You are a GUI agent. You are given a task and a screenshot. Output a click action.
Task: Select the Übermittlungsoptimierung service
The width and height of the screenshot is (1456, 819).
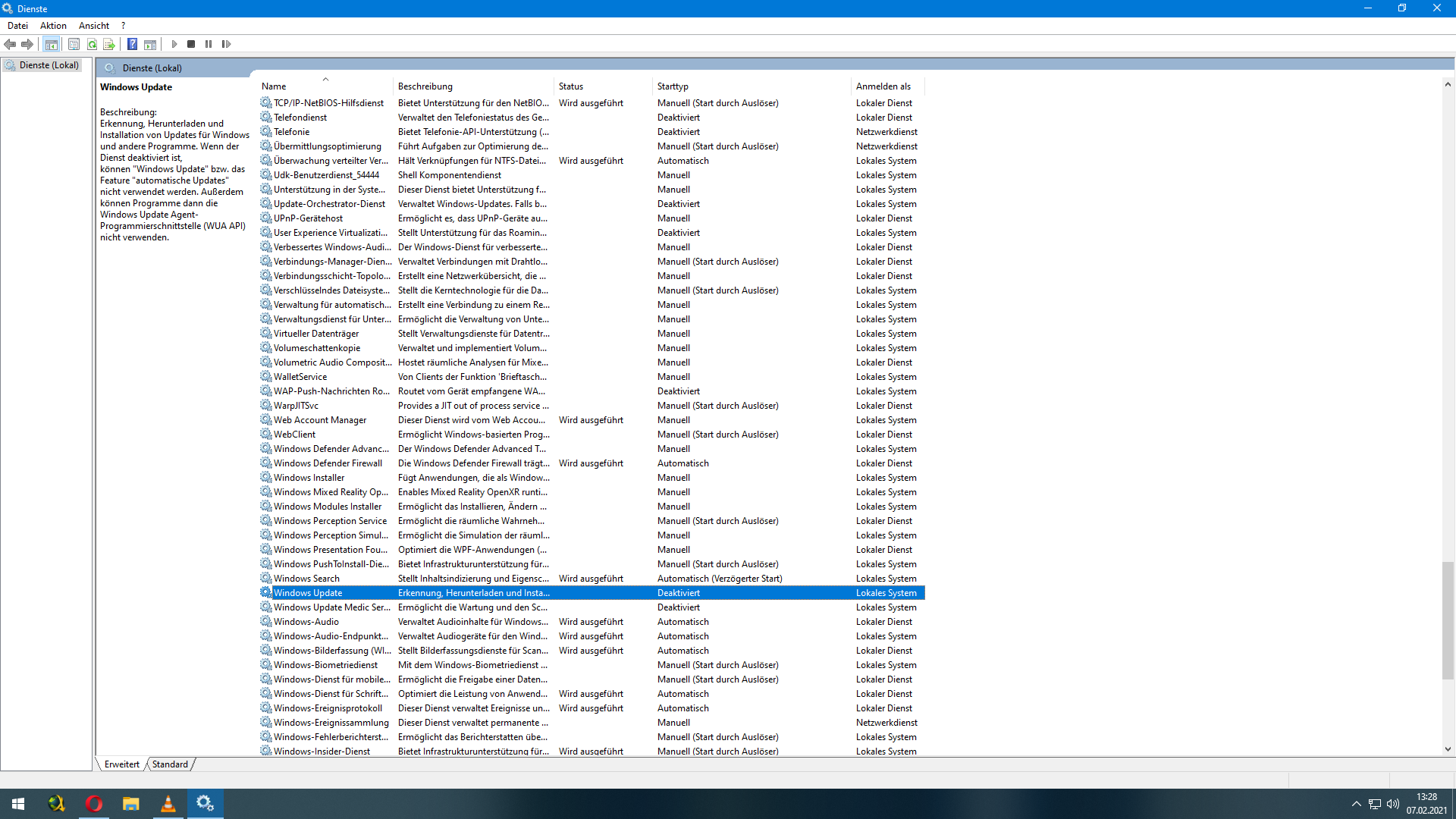(x=591, y=146)
